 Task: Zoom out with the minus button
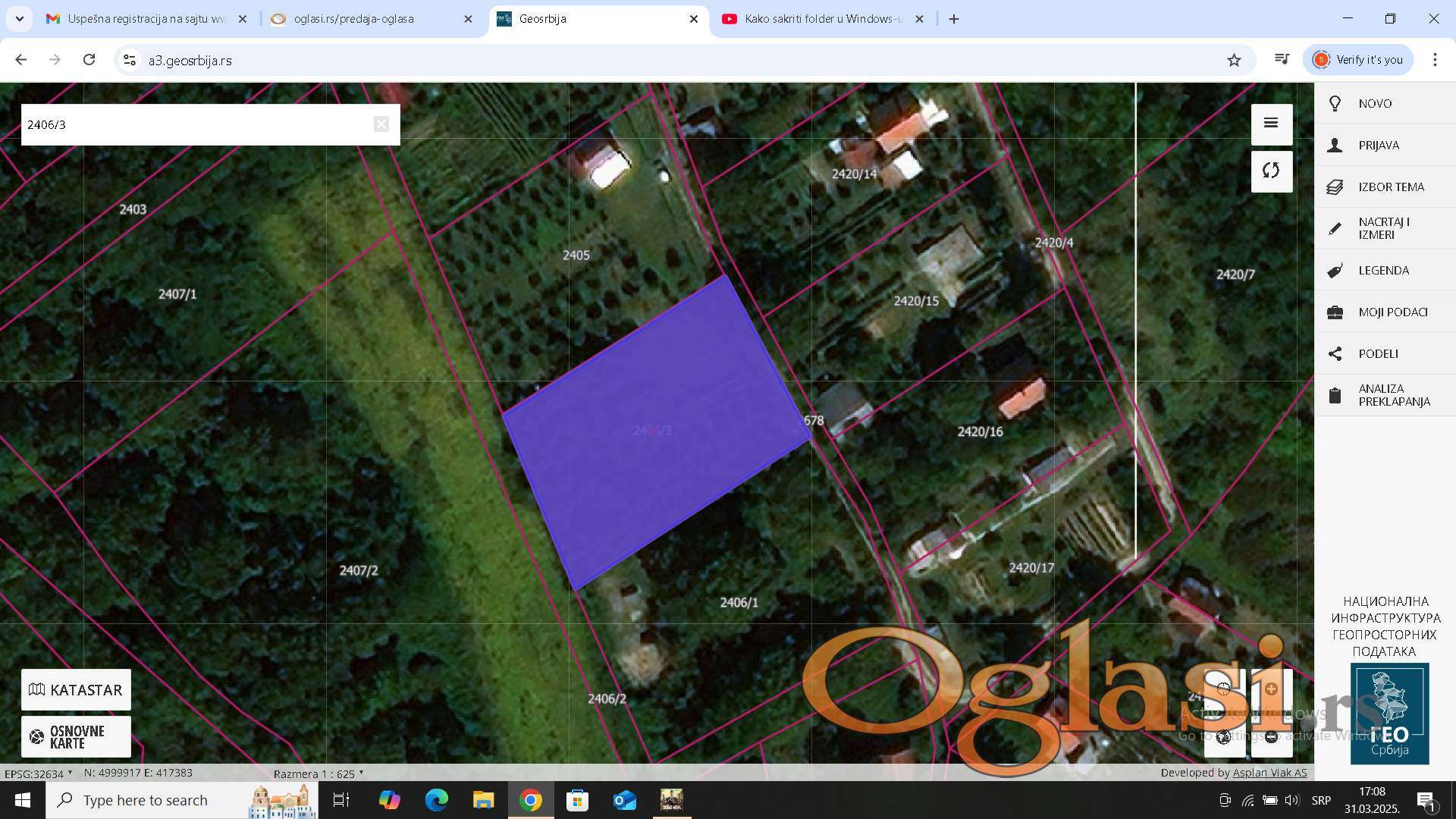point(1272,736)
